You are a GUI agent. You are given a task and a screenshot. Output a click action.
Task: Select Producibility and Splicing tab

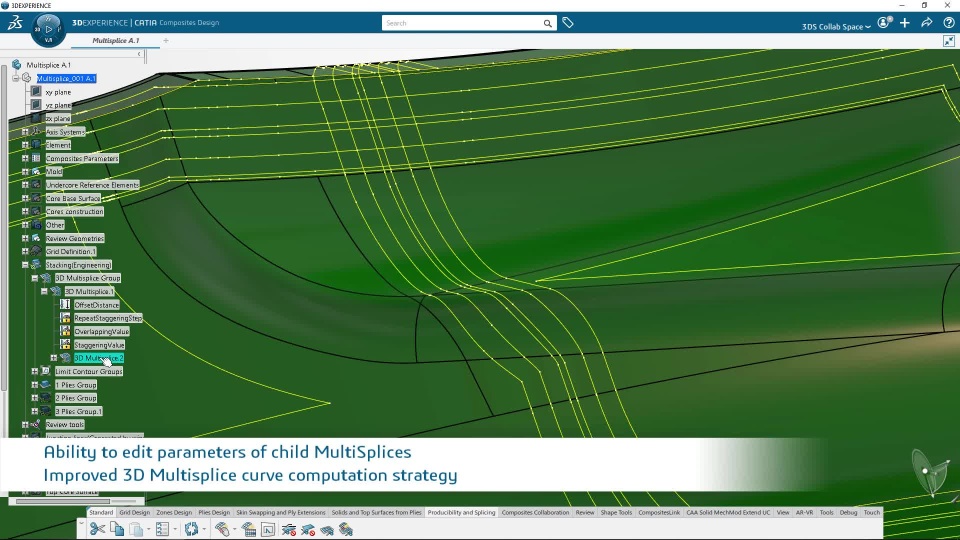pos(462,512)
